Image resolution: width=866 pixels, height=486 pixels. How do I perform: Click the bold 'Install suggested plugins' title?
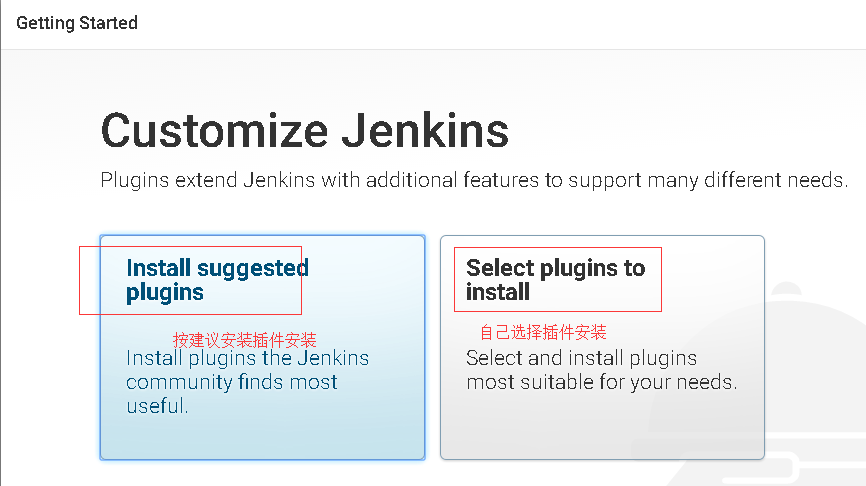[x=217, y=280]
